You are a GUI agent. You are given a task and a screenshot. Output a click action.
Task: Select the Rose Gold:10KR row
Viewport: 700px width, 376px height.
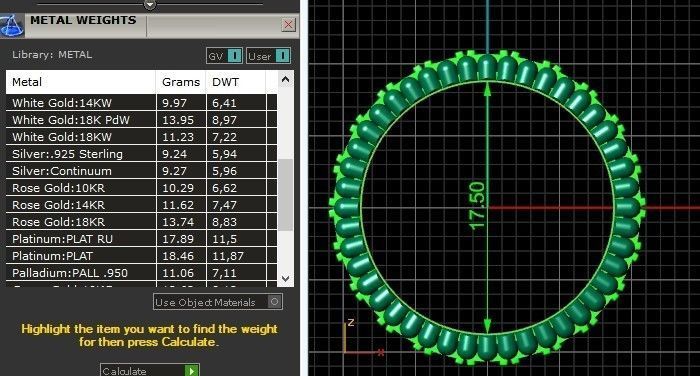[x=141, y=188]
